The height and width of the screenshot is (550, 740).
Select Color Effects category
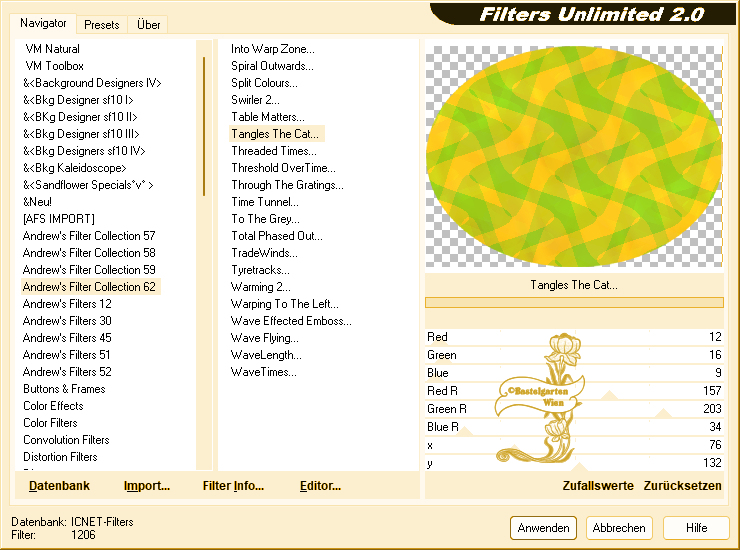tap(53, 406)
